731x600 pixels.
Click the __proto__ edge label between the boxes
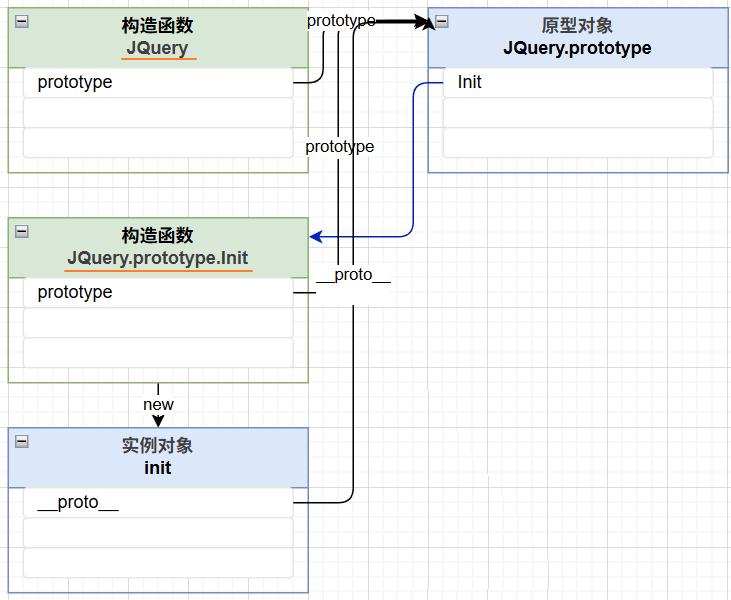(353, 275)
